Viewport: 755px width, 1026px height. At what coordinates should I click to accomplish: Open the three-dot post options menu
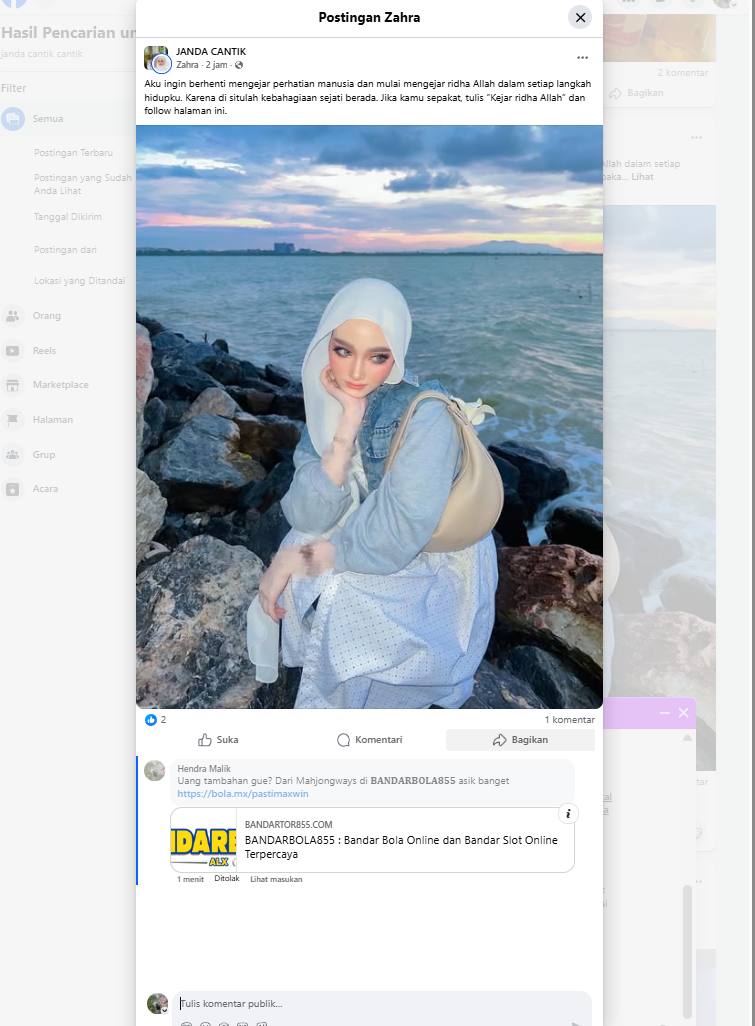pos(582,58)
